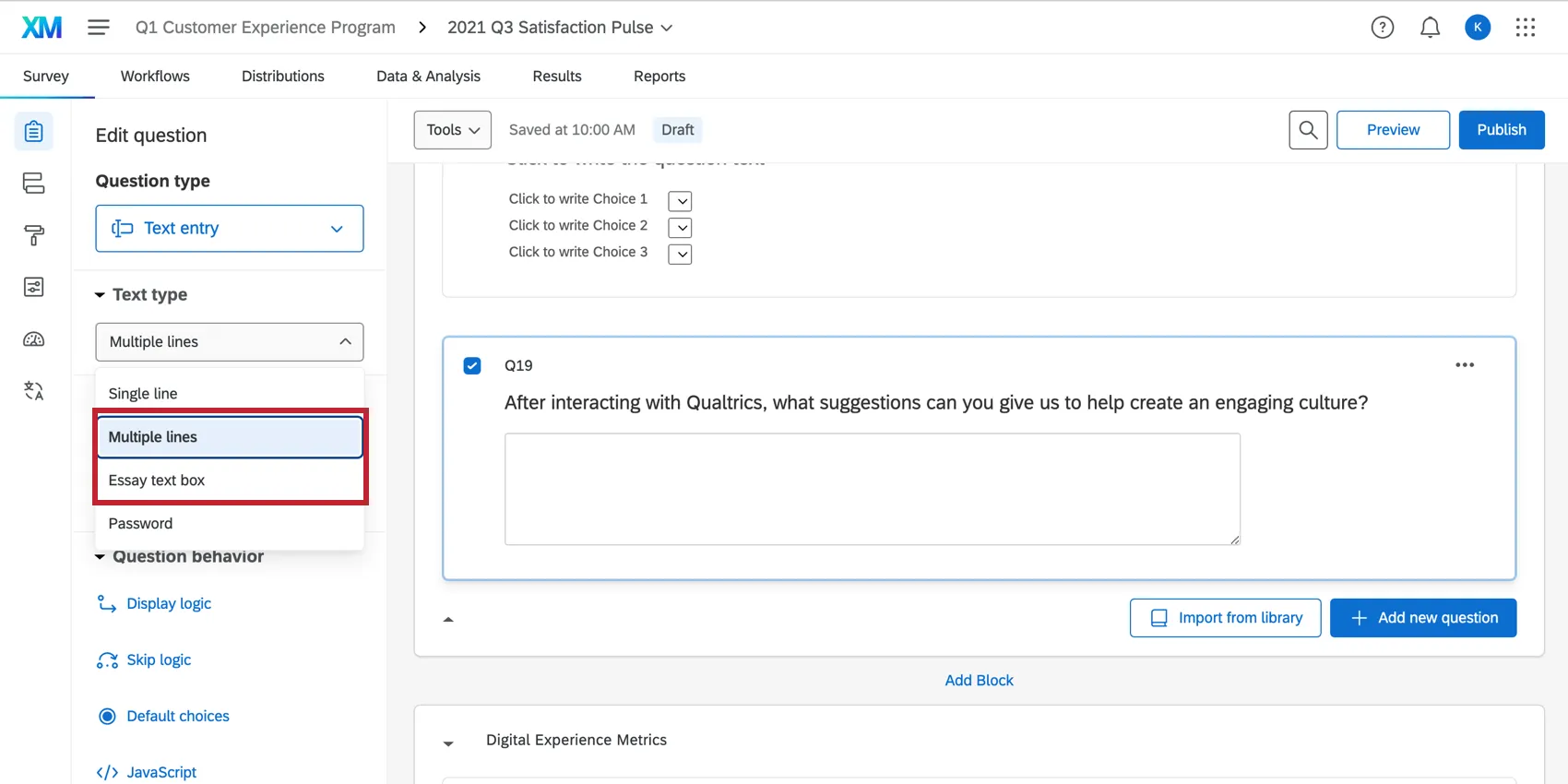Open the Q19 three-dots options menu

coord(1465,365)
